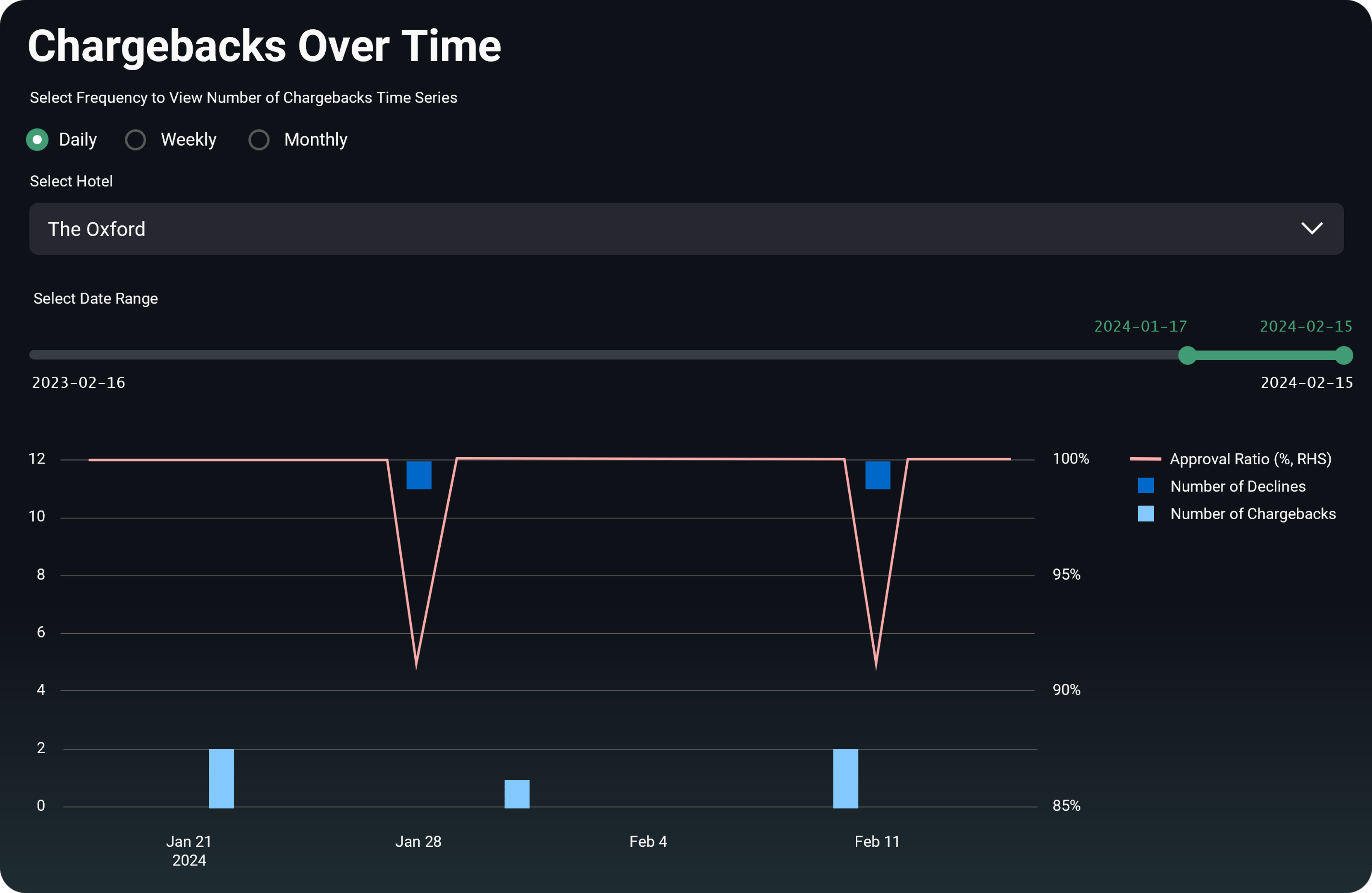Click the Number of Chargebacks legend label

point(1253,513)
